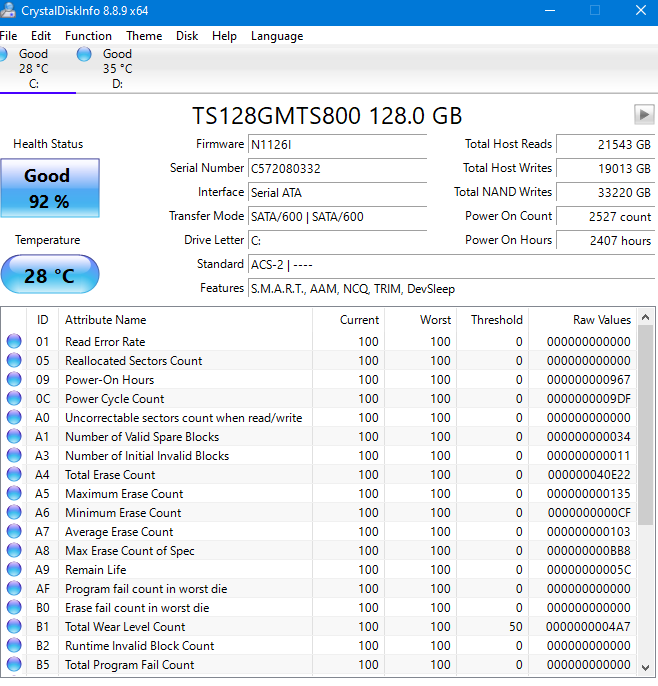Click the Raw Values column header
Screen dimensions: 658x686
click(582, 320)
